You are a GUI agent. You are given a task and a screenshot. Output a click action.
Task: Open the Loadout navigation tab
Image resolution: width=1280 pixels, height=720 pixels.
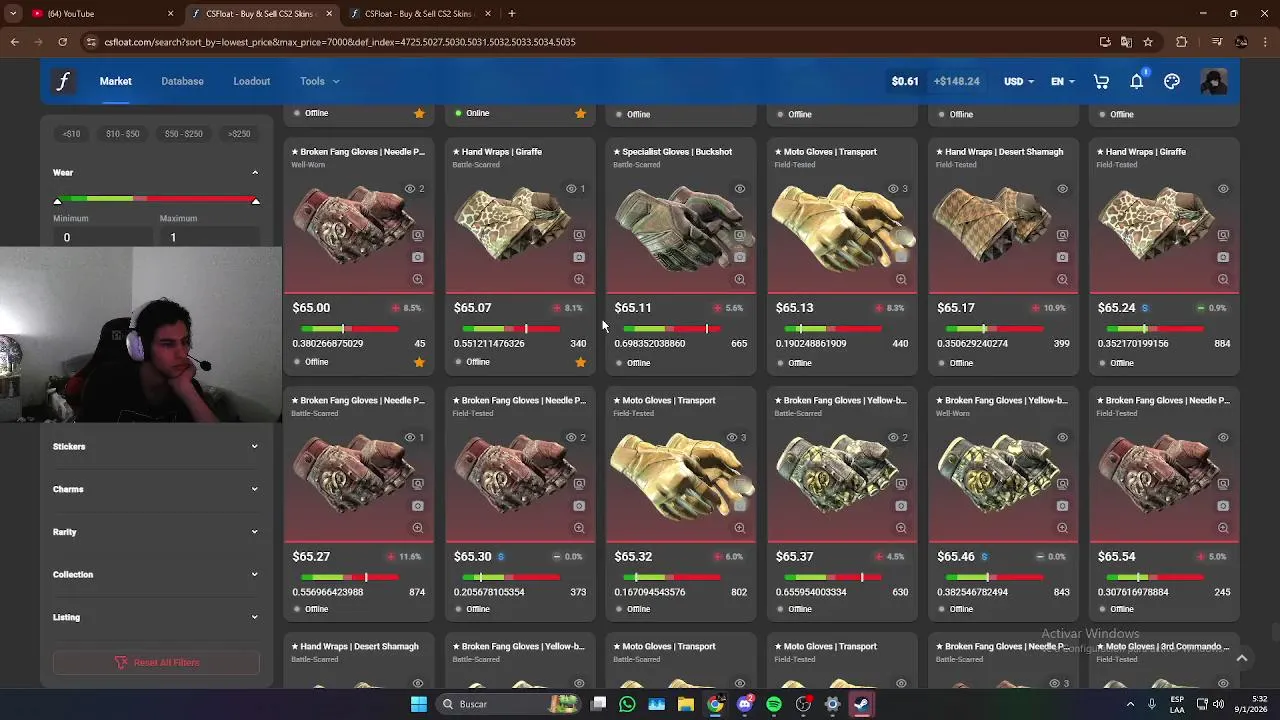tap(251, 81)
